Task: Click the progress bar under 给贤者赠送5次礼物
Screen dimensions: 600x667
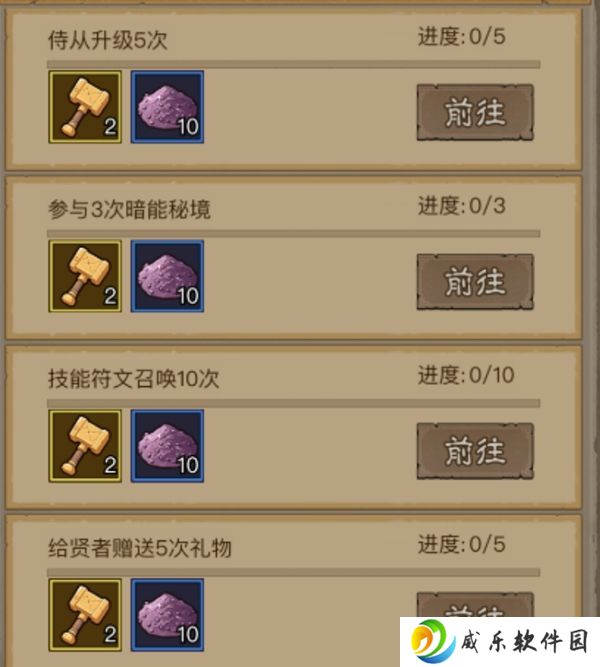Action: [294, 572]
